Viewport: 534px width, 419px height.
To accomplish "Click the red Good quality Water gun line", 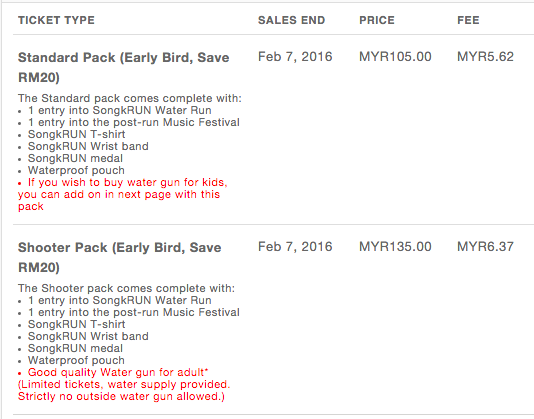I will coord(118,372).
